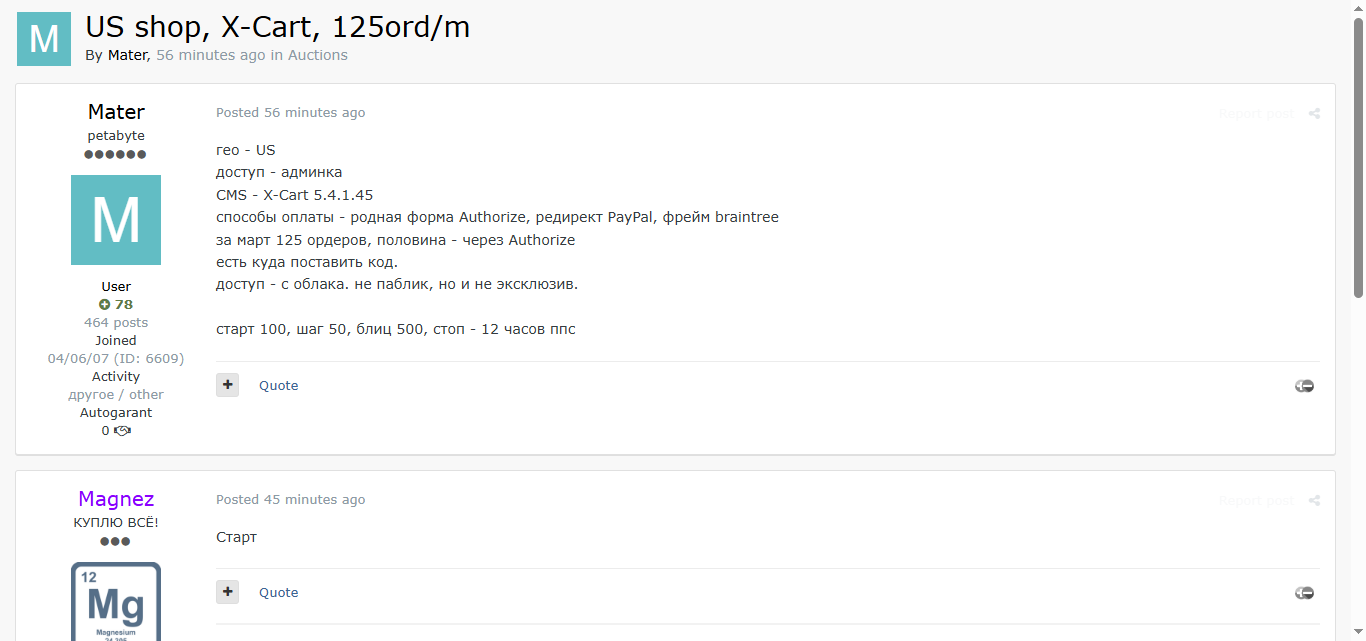Open the Auctions forum section link
The height and width of the screenshot is (641, 1366).
point(318,56)
